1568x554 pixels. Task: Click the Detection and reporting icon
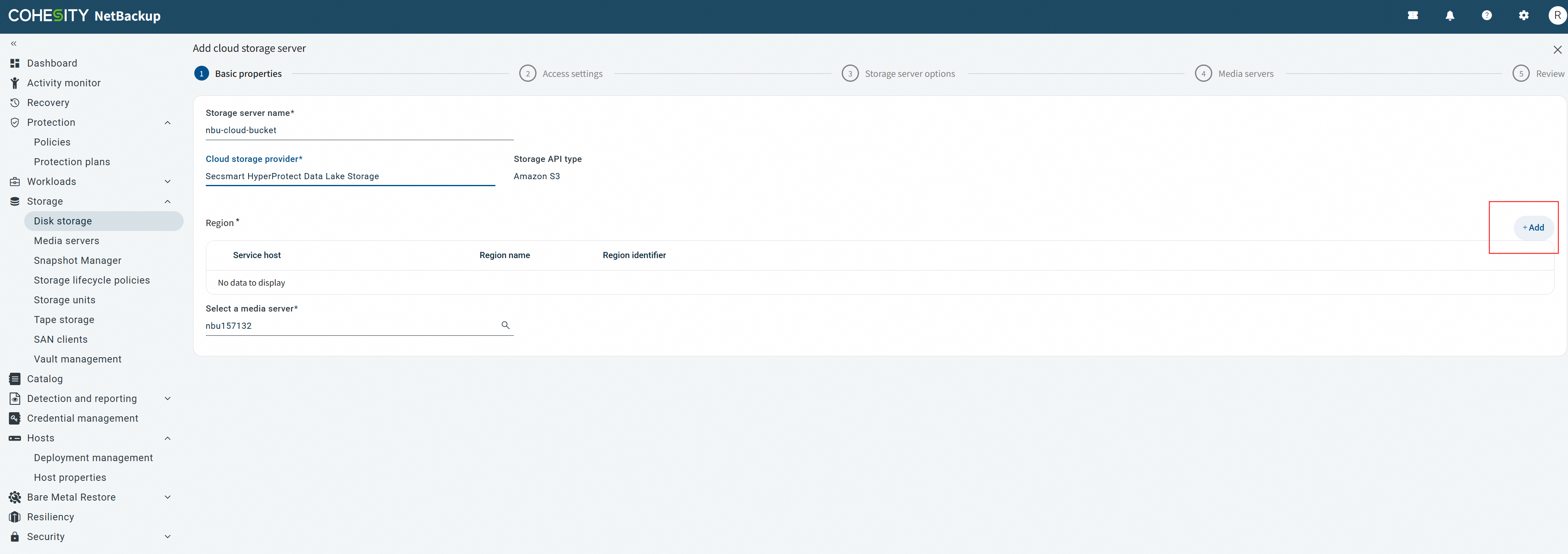(15, 399)
